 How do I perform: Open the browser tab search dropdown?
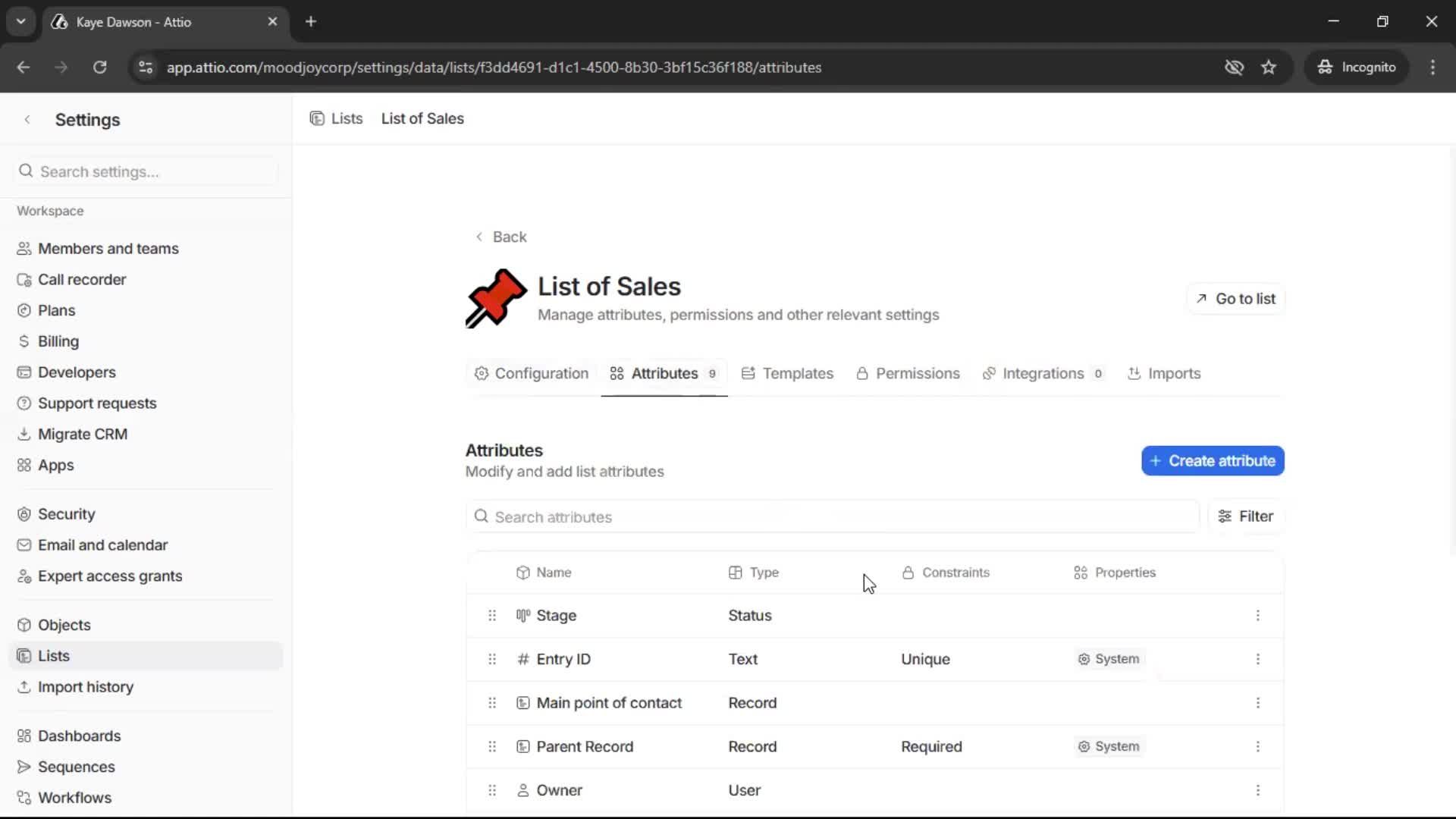[x=20, y=21]
